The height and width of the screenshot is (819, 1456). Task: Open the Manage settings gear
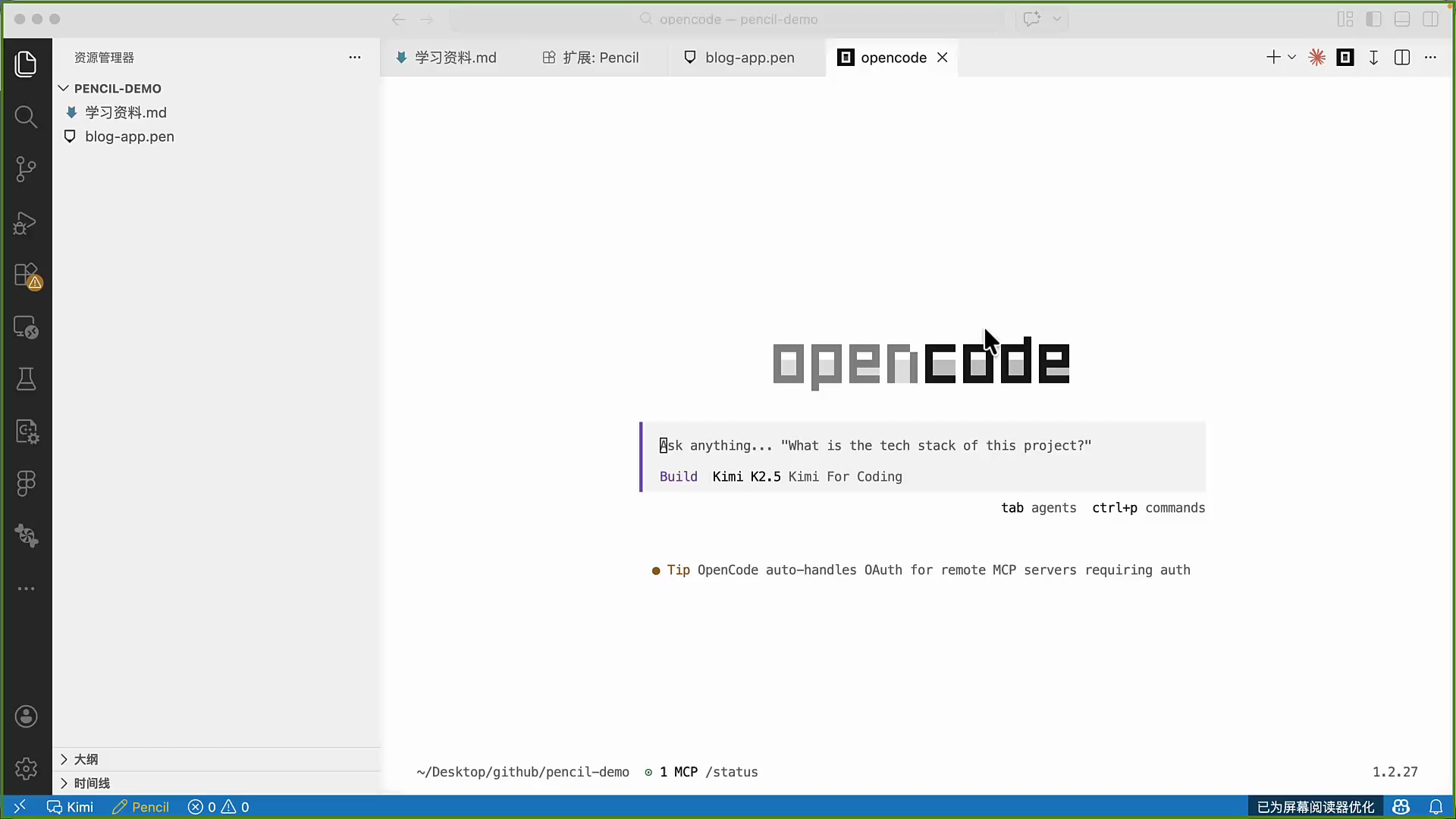pos(26,769)
